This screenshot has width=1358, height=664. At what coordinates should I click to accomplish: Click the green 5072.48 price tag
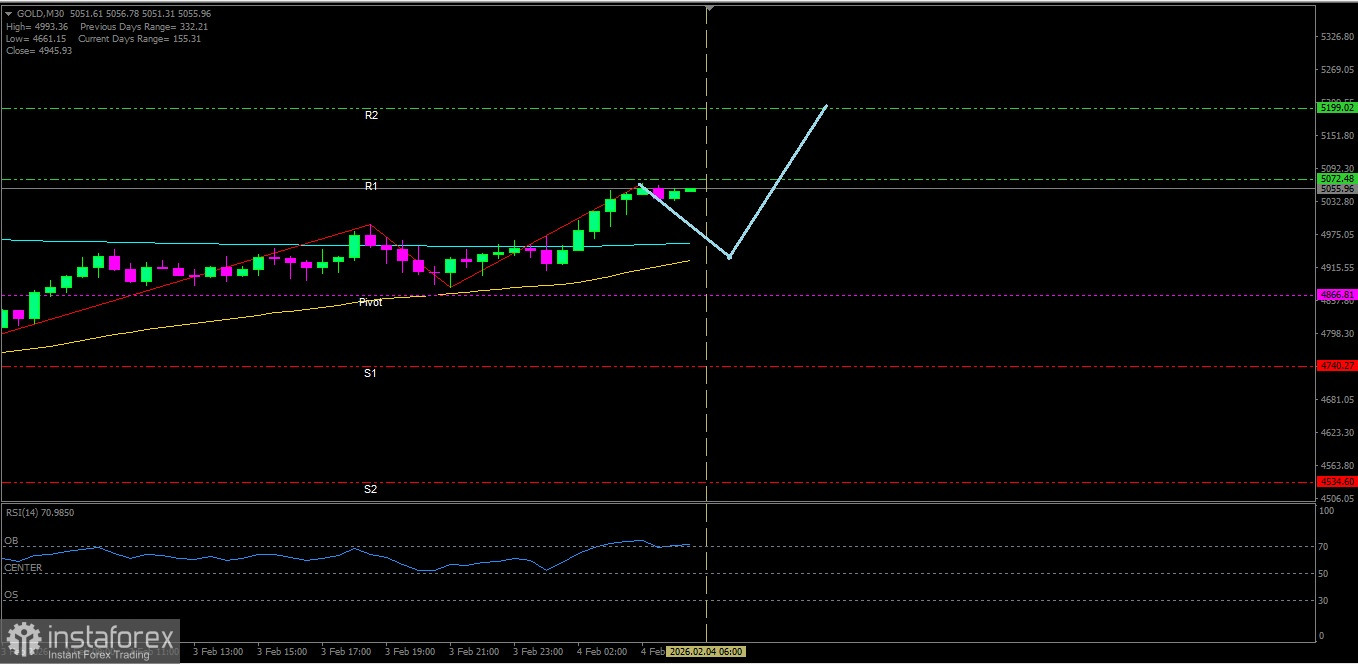coord(1336,179)
